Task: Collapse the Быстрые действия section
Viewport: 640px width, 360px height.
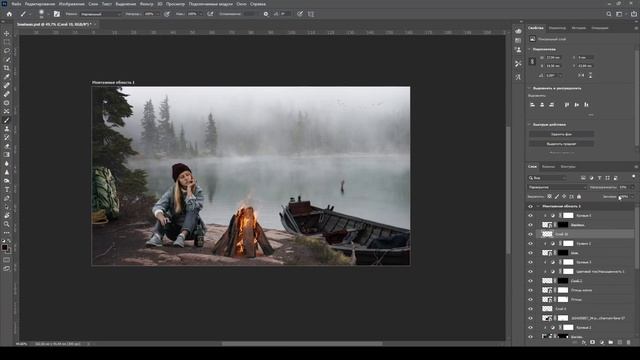Action: (529, 124)
